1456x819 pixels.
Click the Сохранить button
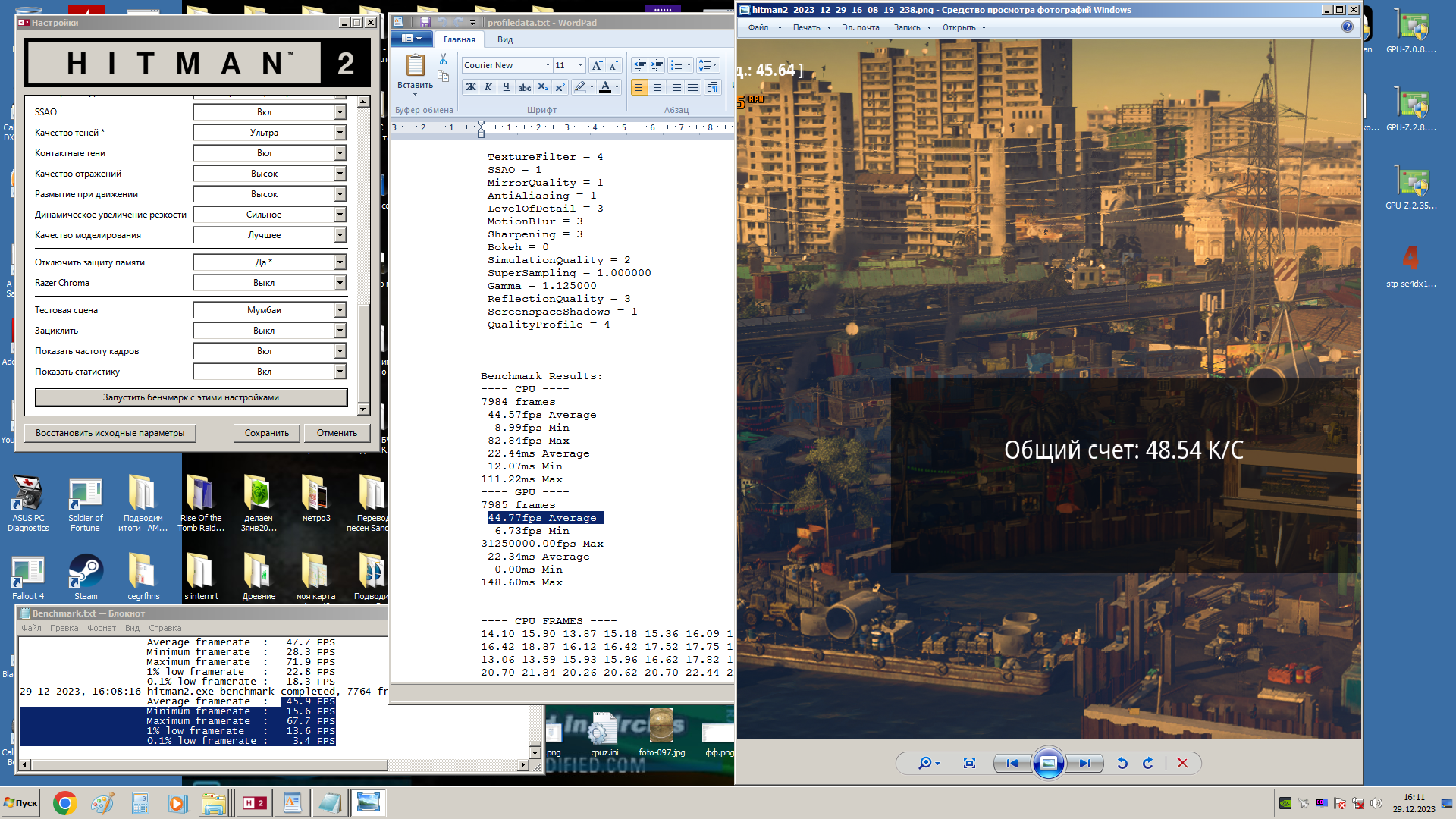click(x=266, y=433)
